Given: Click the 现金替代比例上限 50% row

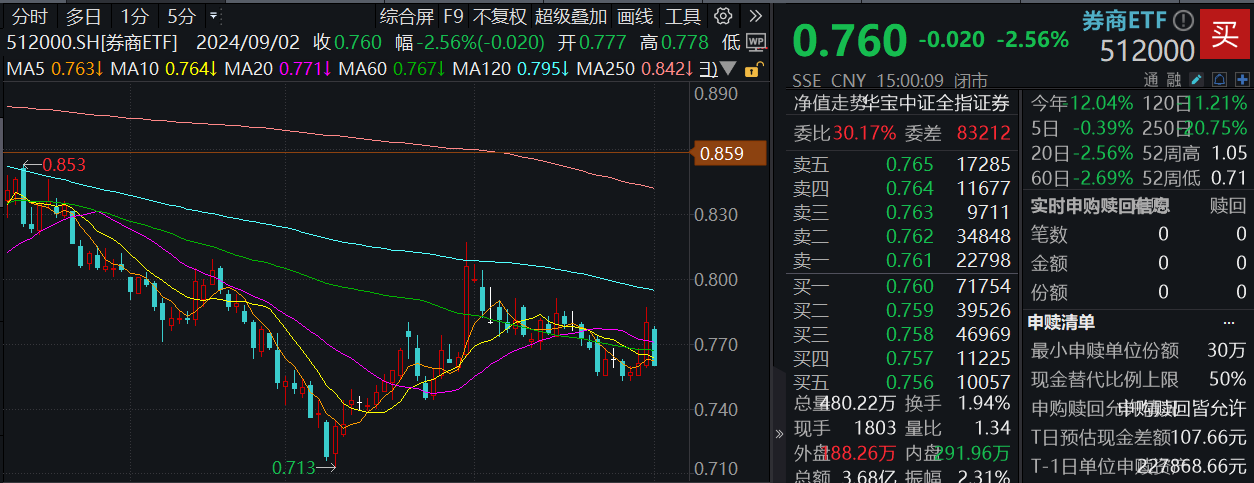Looking at the screenshot, I should pos(1139,379).
